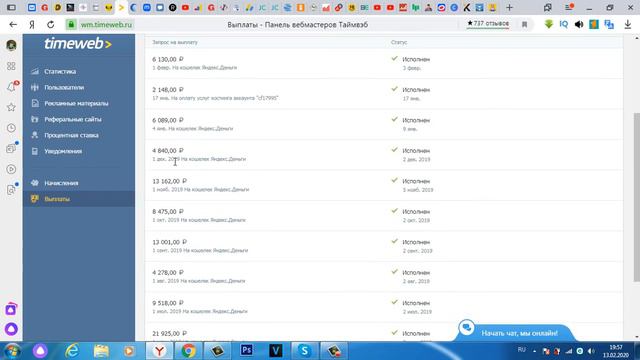Image resolution: width=640 pixels, height=360 pixels.
Task: Click the Начисления icon
Action: click(x=35, y=183)
